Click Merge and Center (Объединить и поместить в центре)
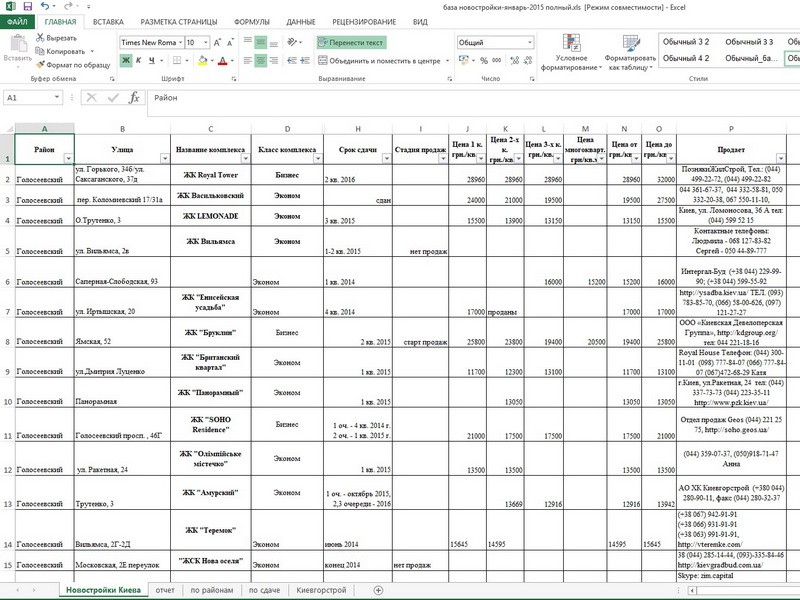The width and height of the screenshot is (800, 600). tap(379, 61)
